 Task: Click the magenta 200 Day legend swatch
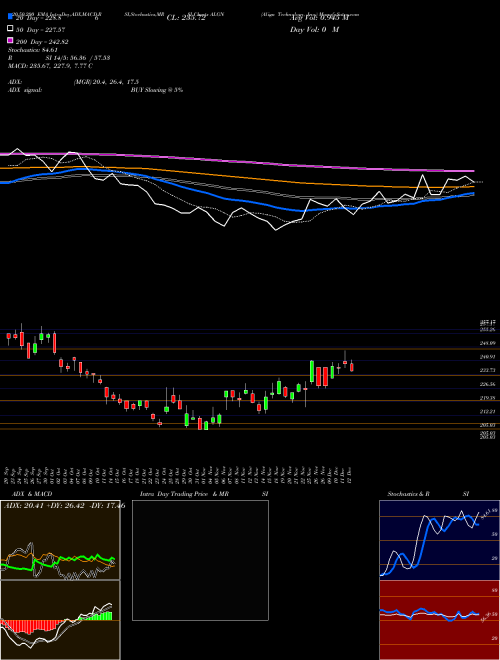click(x=10, y=41)
